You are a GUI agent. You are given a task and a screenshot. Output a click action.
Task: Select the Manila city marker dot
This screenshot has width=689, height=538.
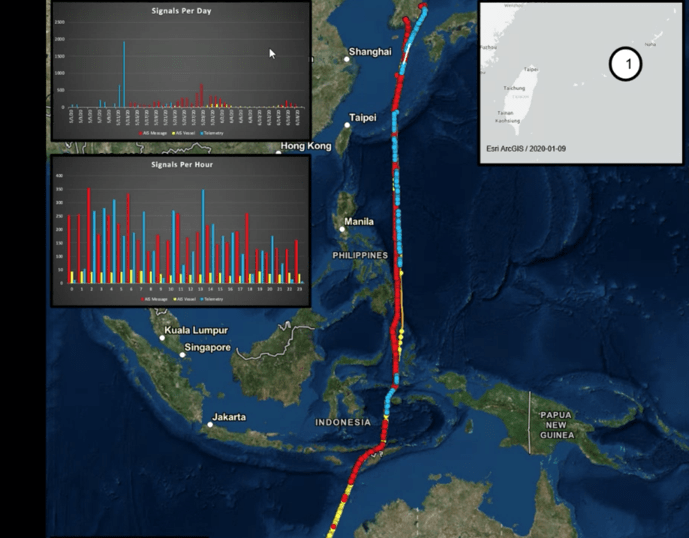pos(343,228)
